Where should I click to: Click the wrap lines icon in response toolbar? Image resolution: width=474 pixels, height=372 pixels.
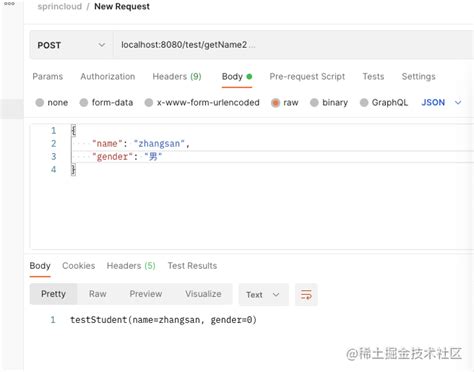(x=306, y=295)
